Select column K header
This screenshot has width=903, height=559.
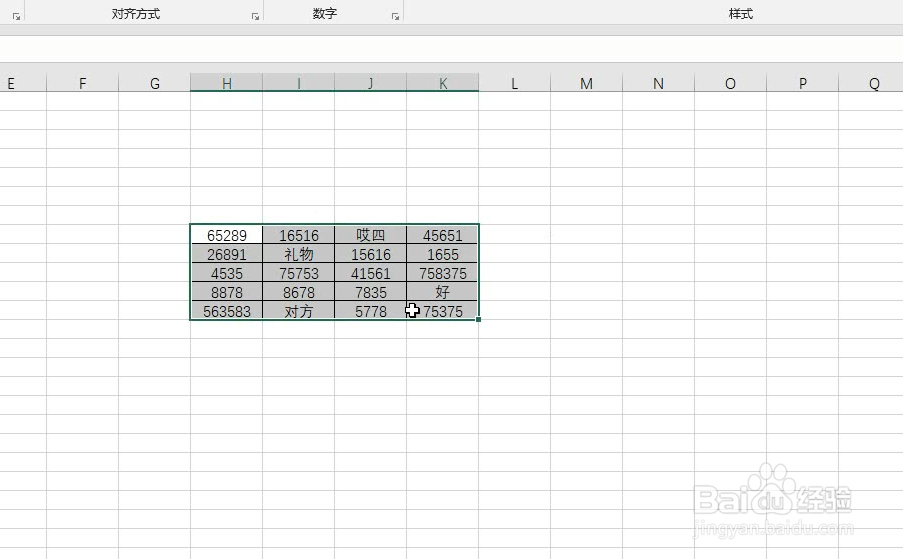(x=442, y=83)
